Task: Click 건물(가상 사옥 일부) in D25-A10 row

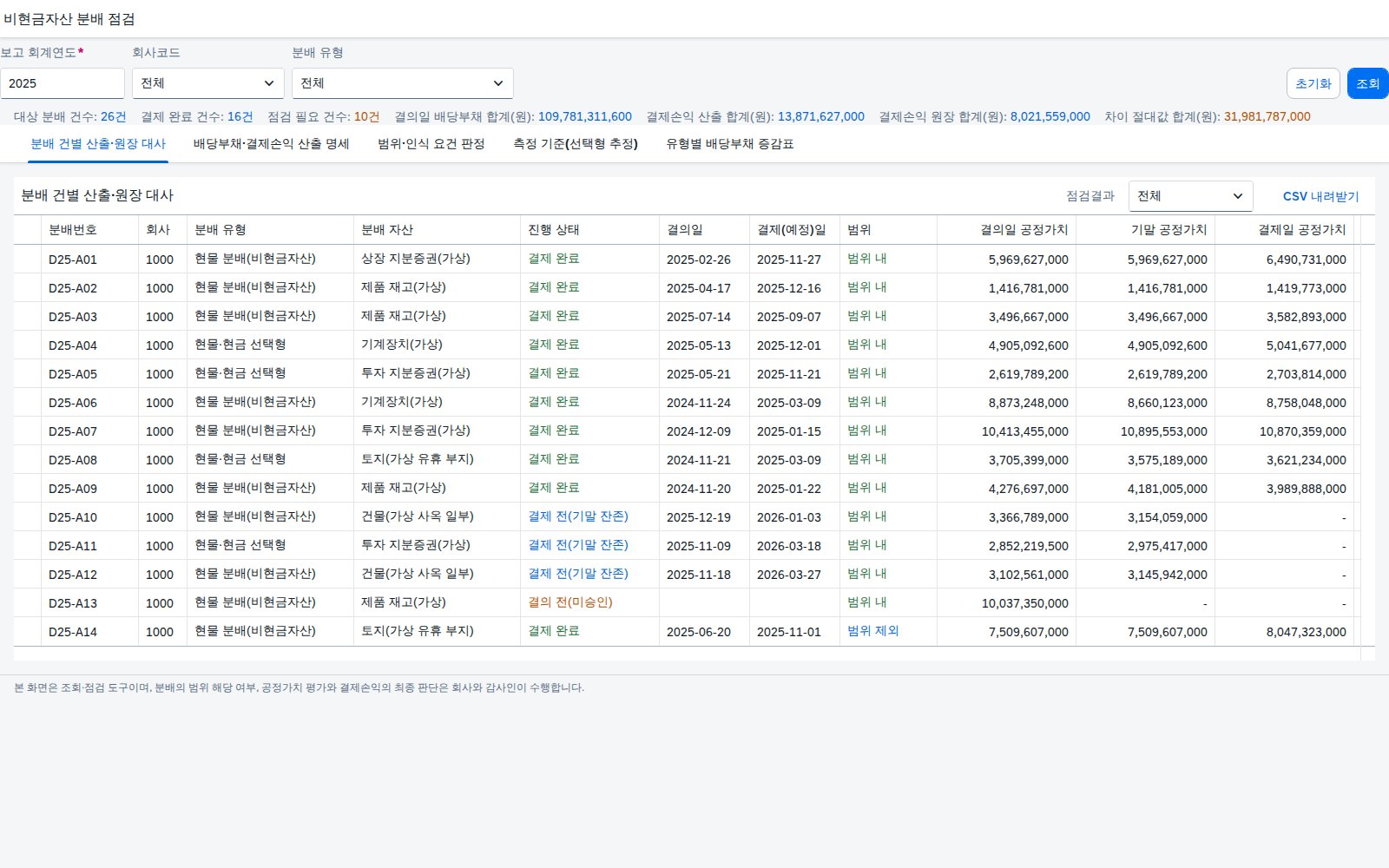Action: tap(418, 516)
